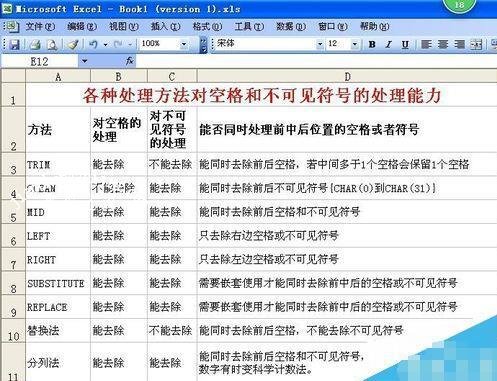Open the 格式 menu
Image resolution: width=497 pixels, height=381 pixels.
207,26
